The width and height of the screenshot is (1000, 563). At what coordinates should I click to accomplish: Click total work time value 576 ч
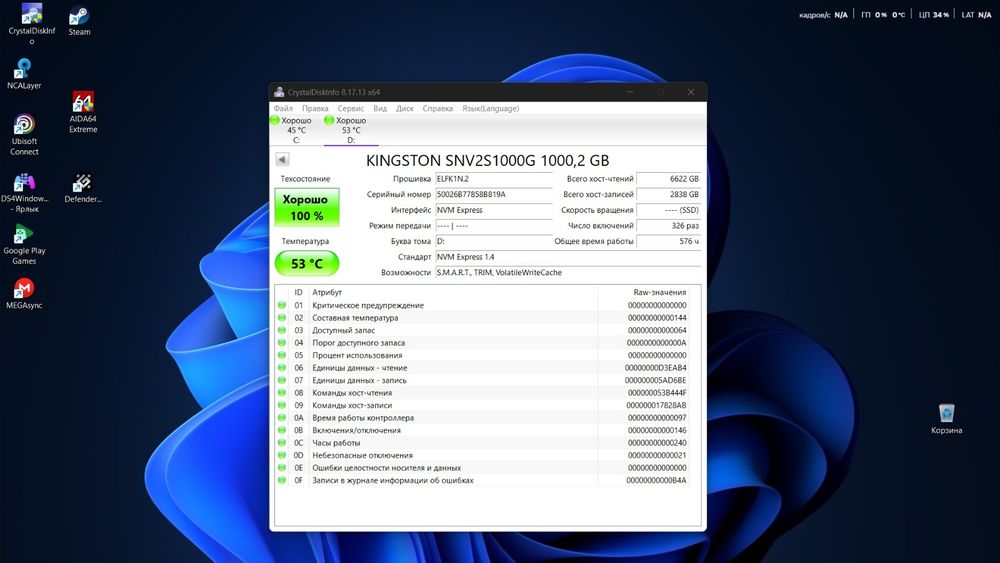pyautogui.click(x=668, y=241)
